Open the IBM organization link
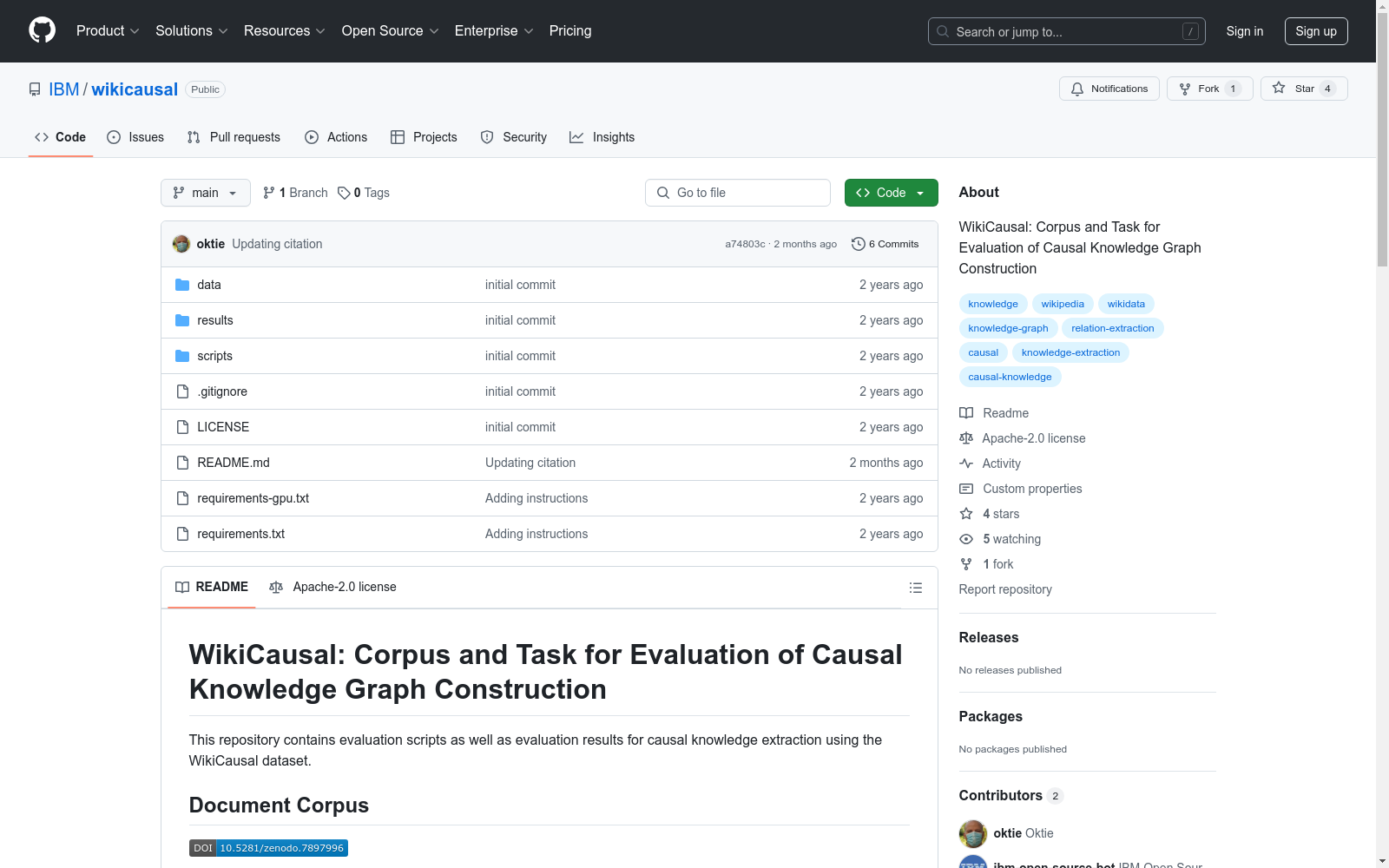Screen dimensions: 1389x868 pyautogui.click(x=64, y=89)
